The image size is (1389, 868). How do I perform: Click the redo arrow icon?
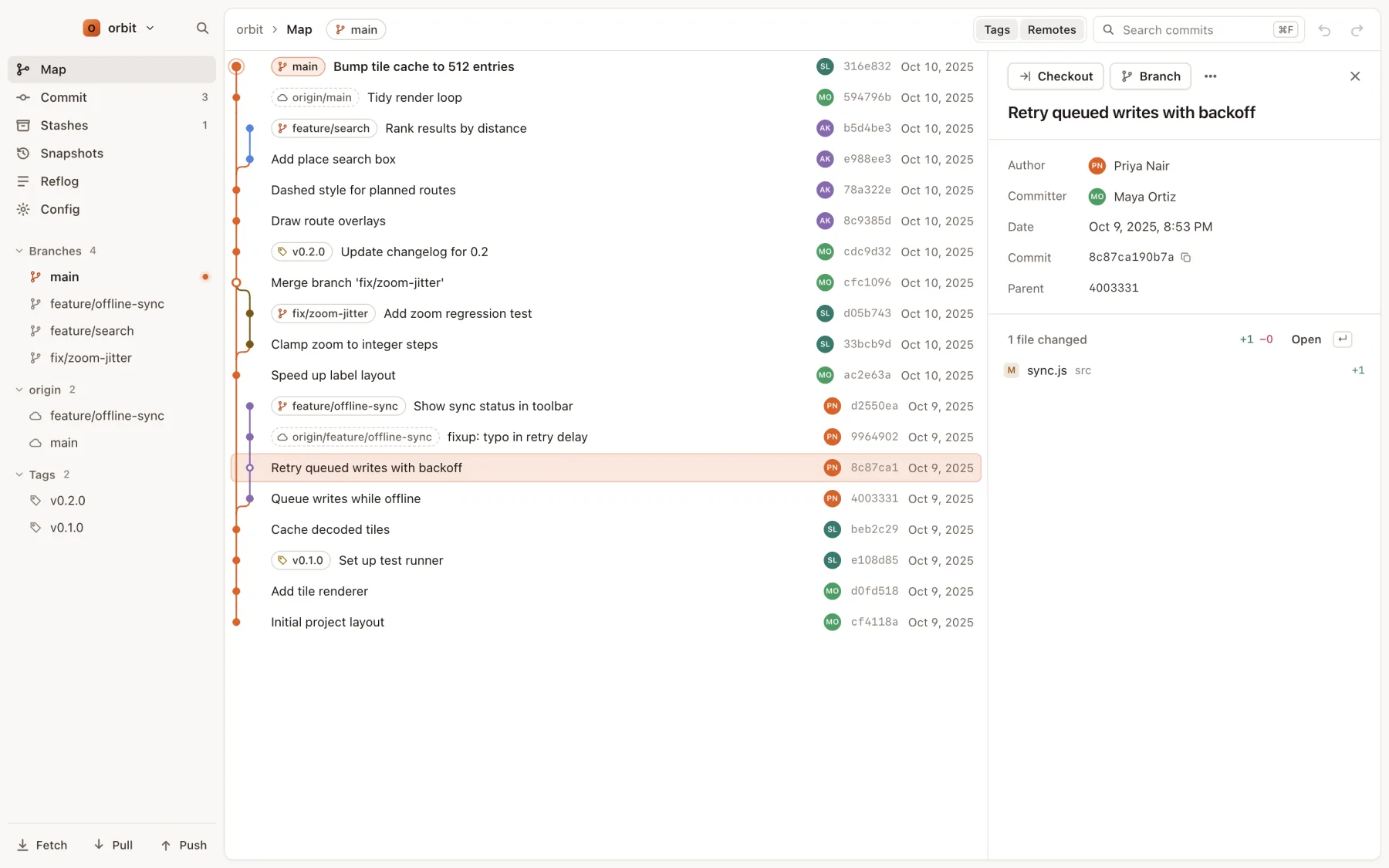(1357, 30)
